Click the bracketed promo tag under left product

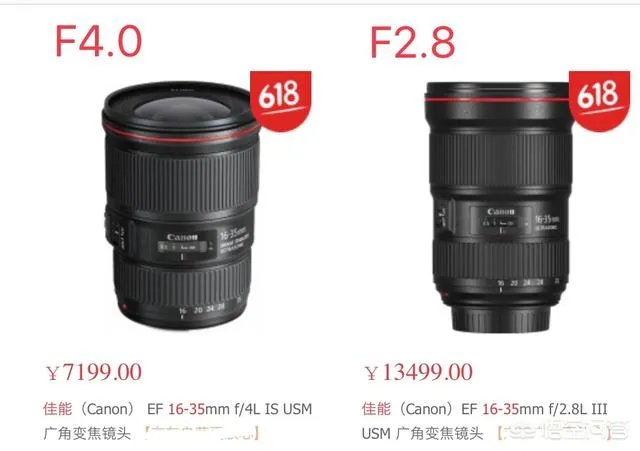click(202, 433)
